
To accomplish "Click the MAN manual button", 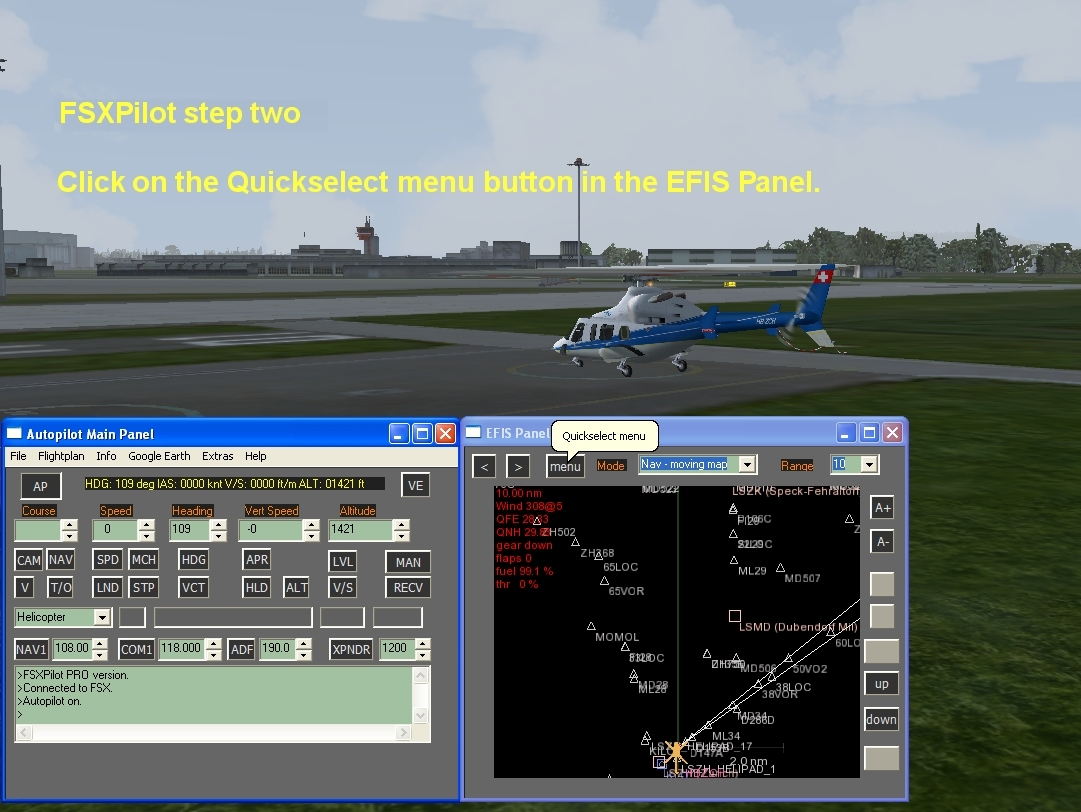I will (x=408, y=562).
